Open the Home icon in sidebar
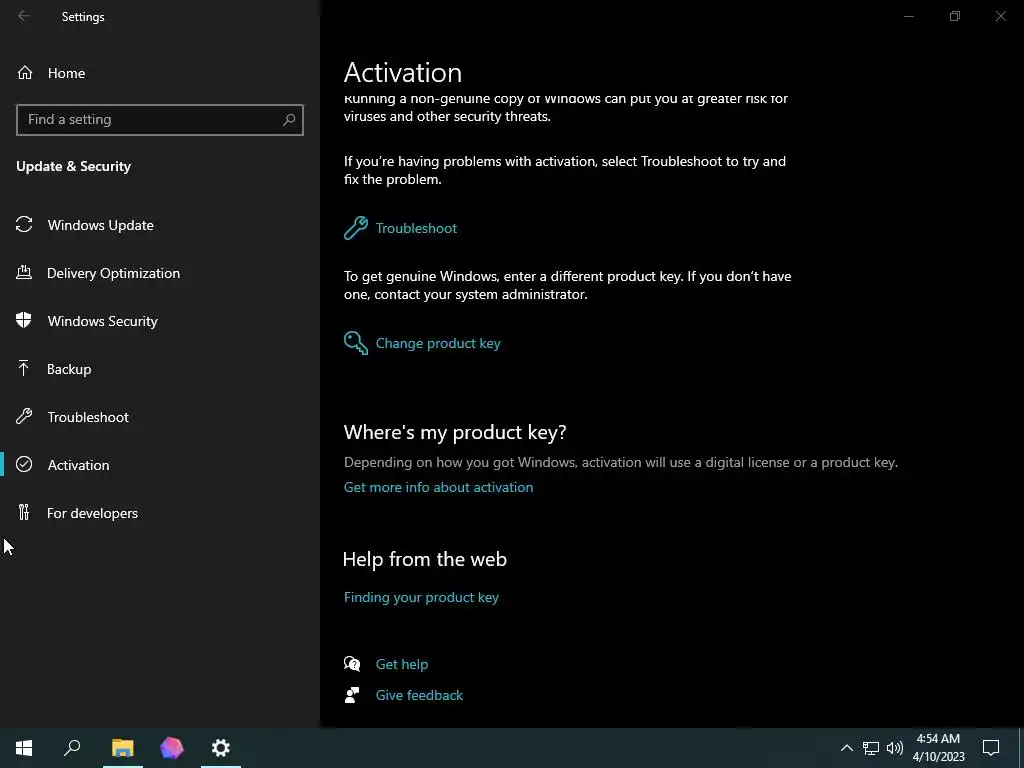1024x768 pixels. click(25, 73)
